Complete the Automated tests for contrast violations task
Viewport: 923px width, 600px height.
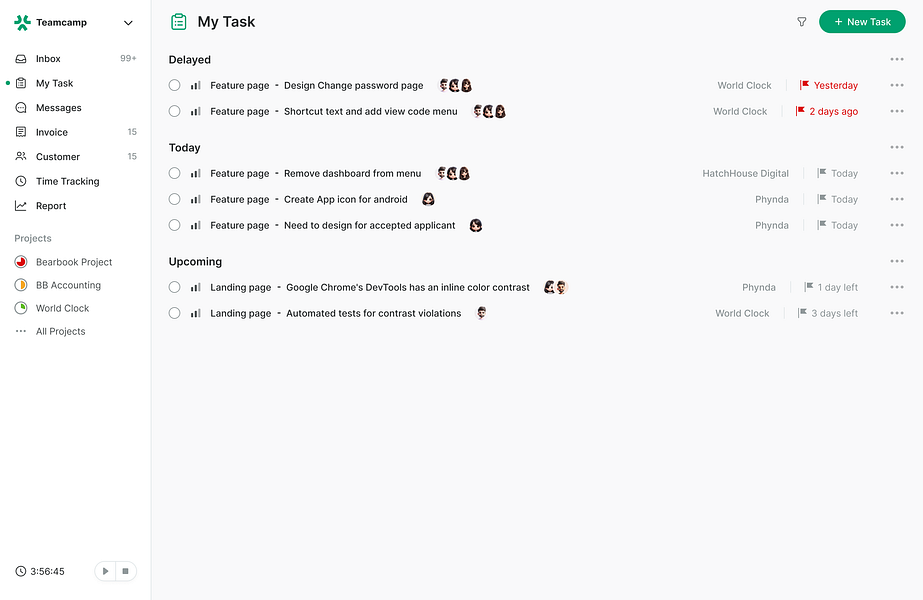174,313
